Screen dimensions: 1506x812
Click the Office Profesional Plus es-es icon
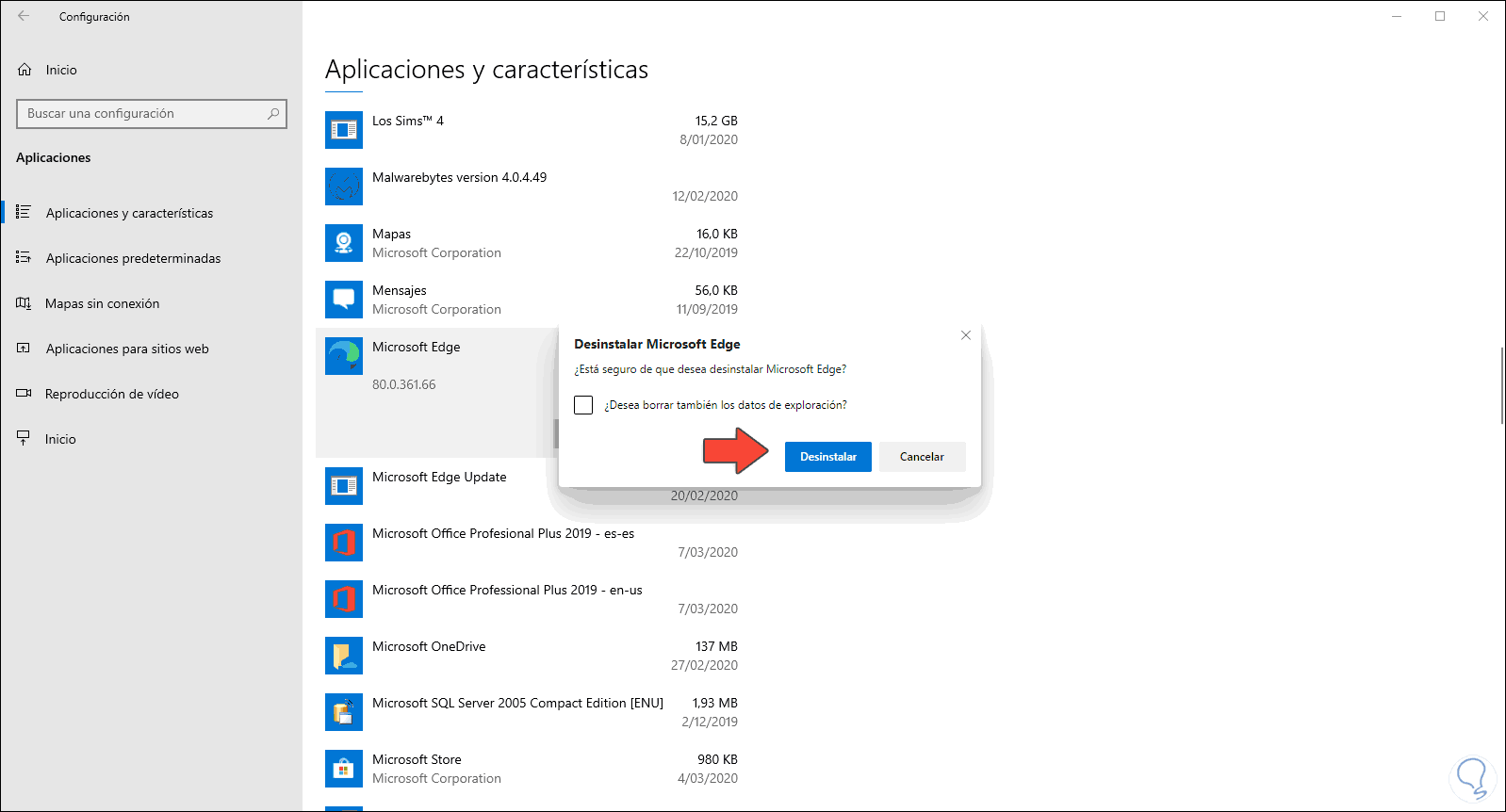[344, 543]
